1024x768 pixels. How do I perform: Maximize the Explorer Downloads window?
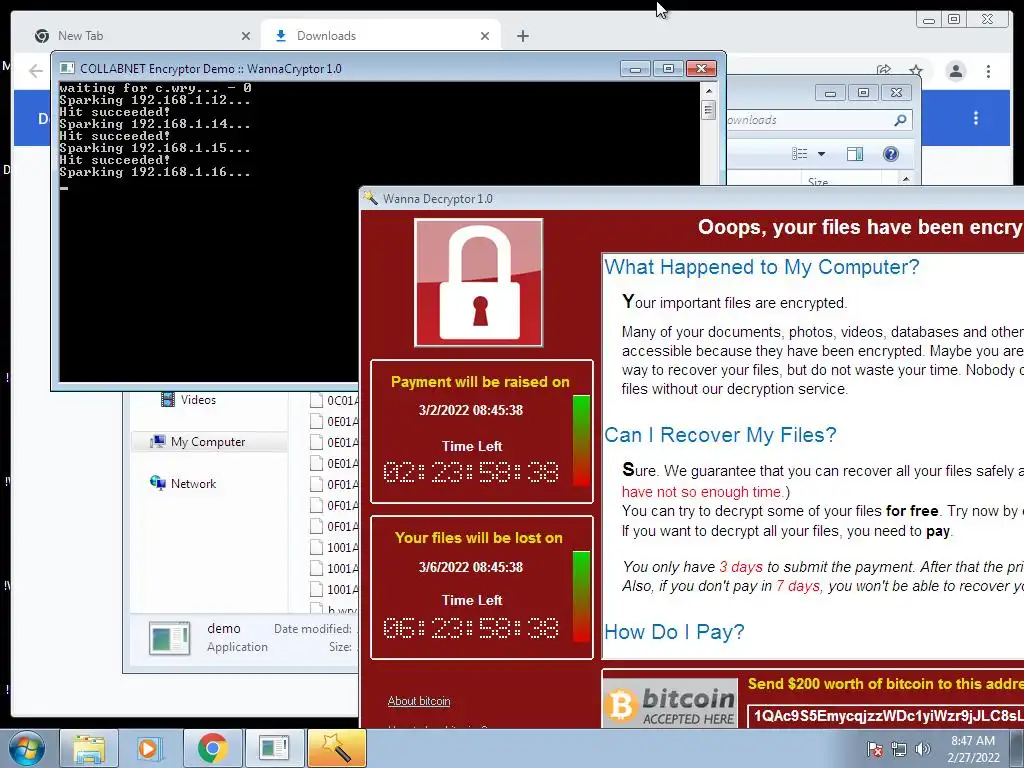click(863, 93)
